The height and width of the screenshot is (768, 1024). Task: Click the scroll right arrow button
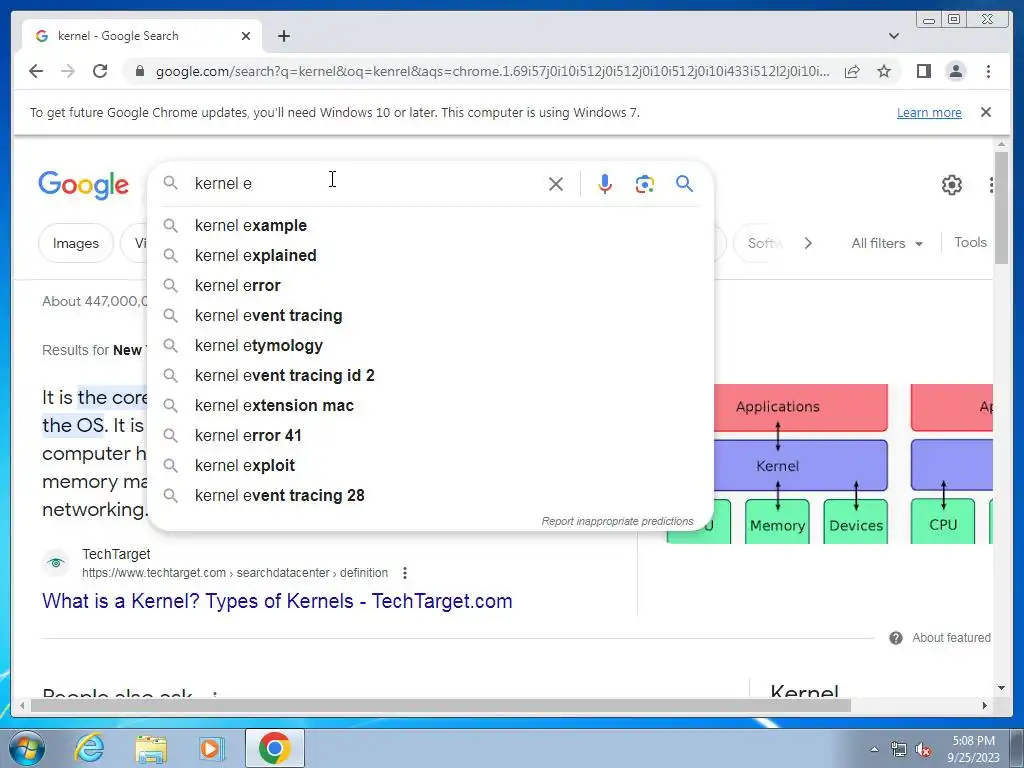(x=985, y=705)
